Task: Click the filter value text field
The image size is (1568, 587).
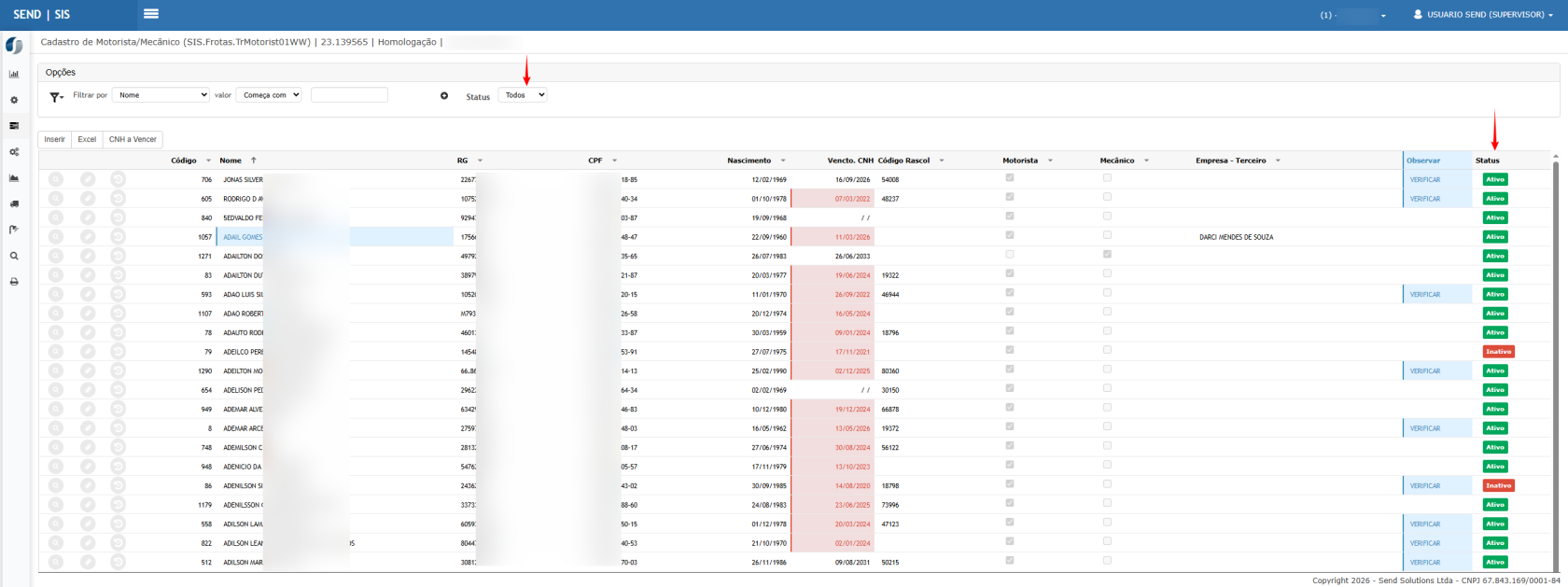Action: 349,95
